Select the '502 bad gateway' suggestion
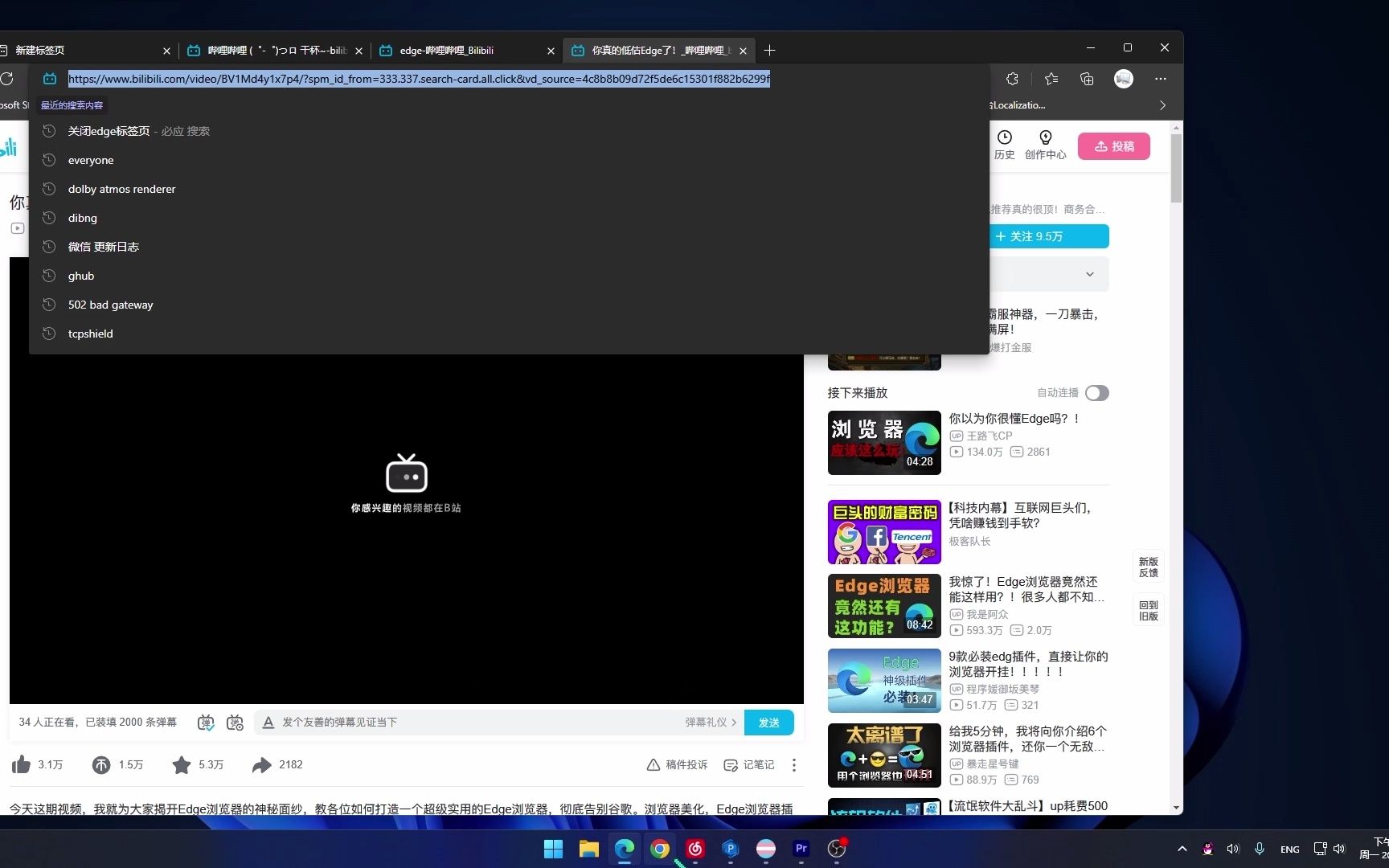Viewport: 1389px width, 868px height. pos(509,305)
